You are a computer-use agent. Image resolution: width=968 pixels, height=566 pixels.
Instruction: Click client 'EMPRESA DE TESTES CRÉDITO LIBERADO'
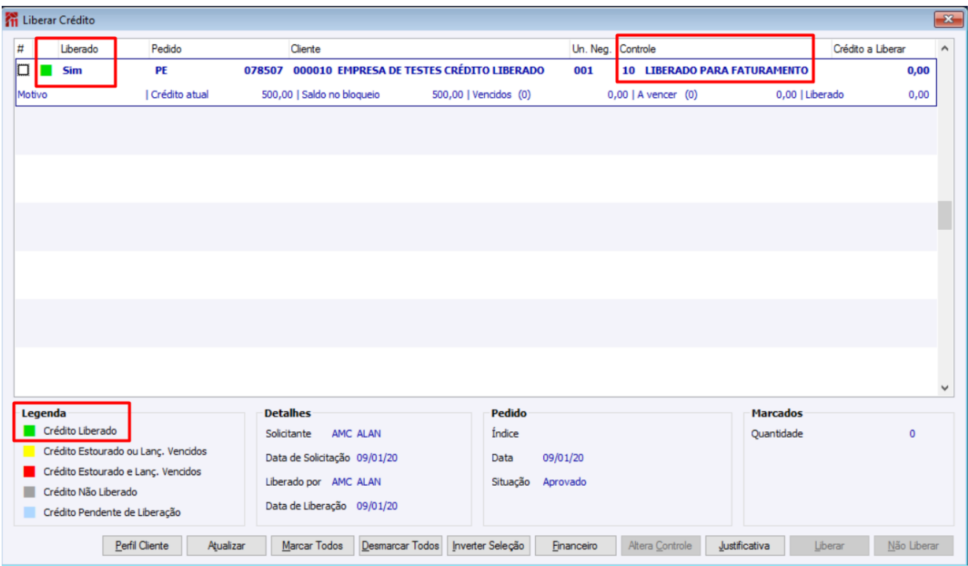click(x=441, y=70)
